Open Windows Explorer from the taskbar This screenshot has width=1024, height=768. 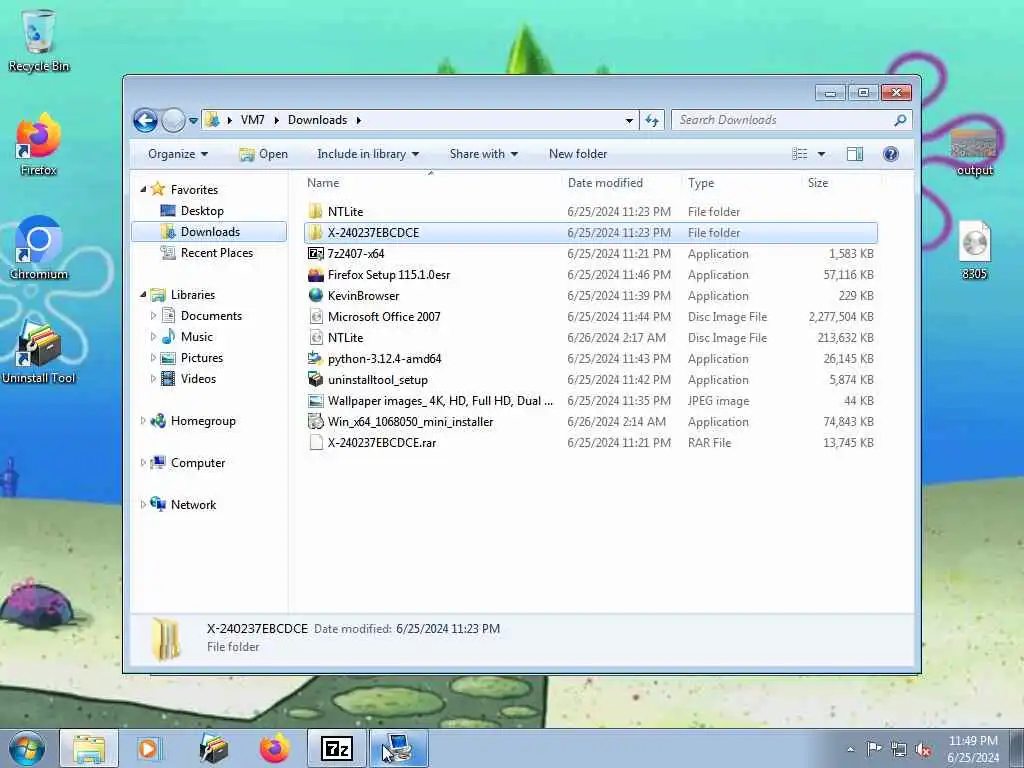(x=89, y=748)
